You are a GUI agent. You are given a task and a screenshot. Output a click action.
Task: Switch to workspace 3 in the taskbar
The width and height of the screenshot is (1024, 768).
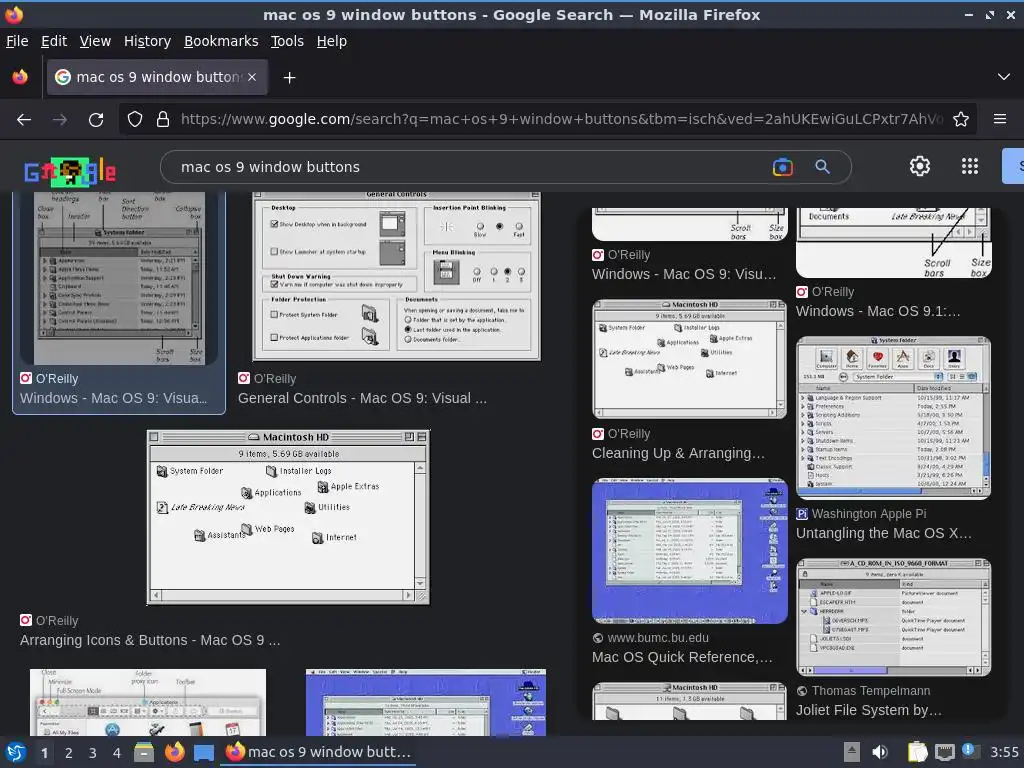click(x=93, y=753)
